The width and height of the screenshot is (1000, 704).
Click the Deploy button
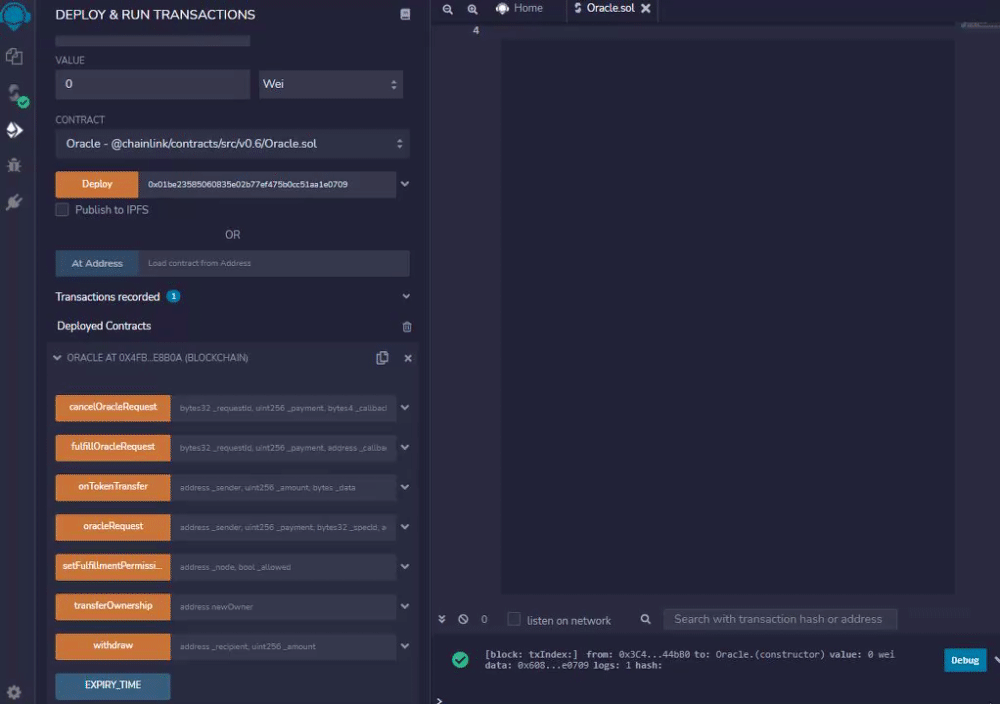click(97, 184)
